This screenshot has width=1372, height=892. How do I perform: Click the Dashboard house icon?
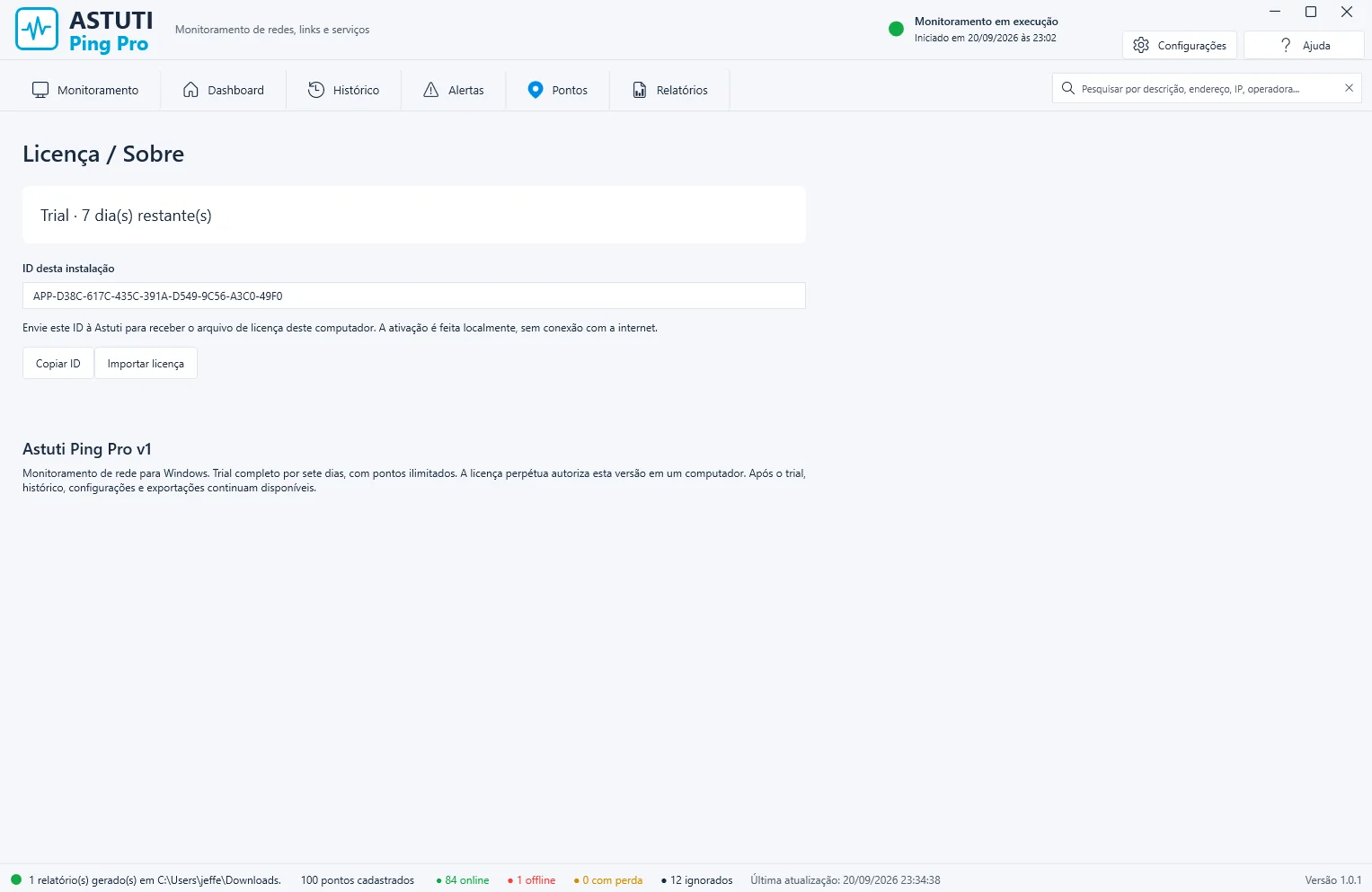click(190, 90)
